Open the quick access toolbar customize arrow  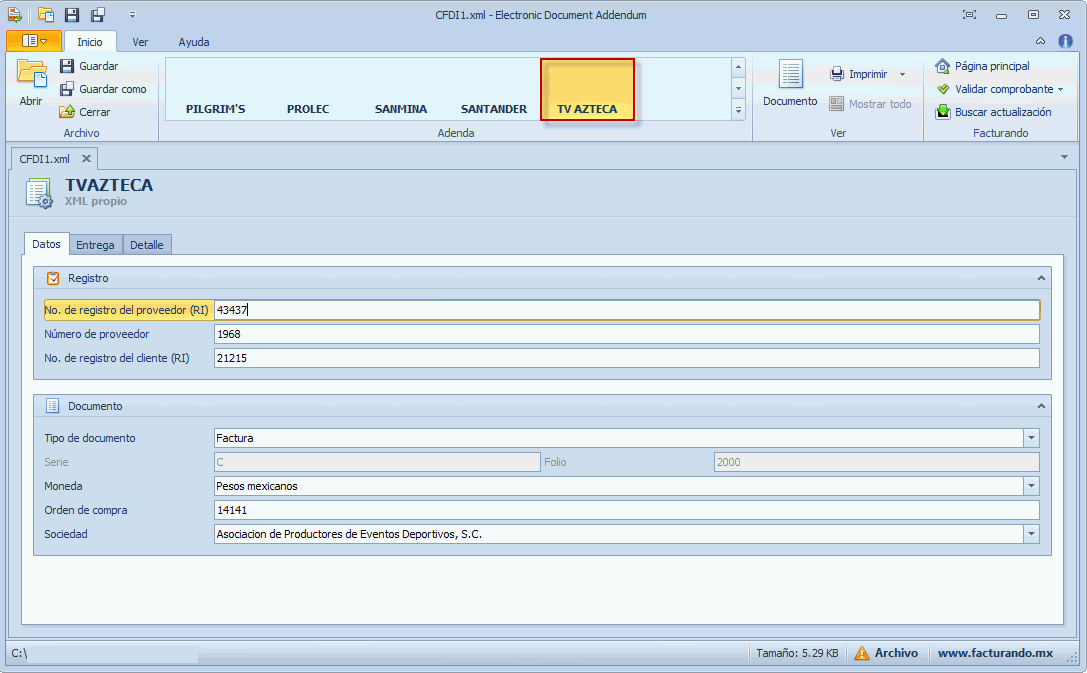[x=132, y=15]
